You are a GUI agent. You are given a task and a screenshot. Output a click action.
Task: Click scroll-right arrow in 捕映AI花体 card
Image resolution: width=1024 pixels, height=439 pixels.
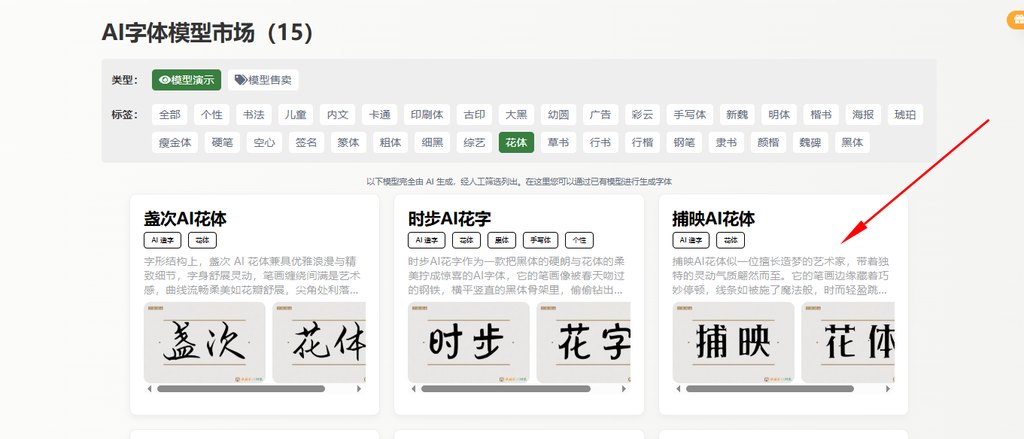pos(888,389)
